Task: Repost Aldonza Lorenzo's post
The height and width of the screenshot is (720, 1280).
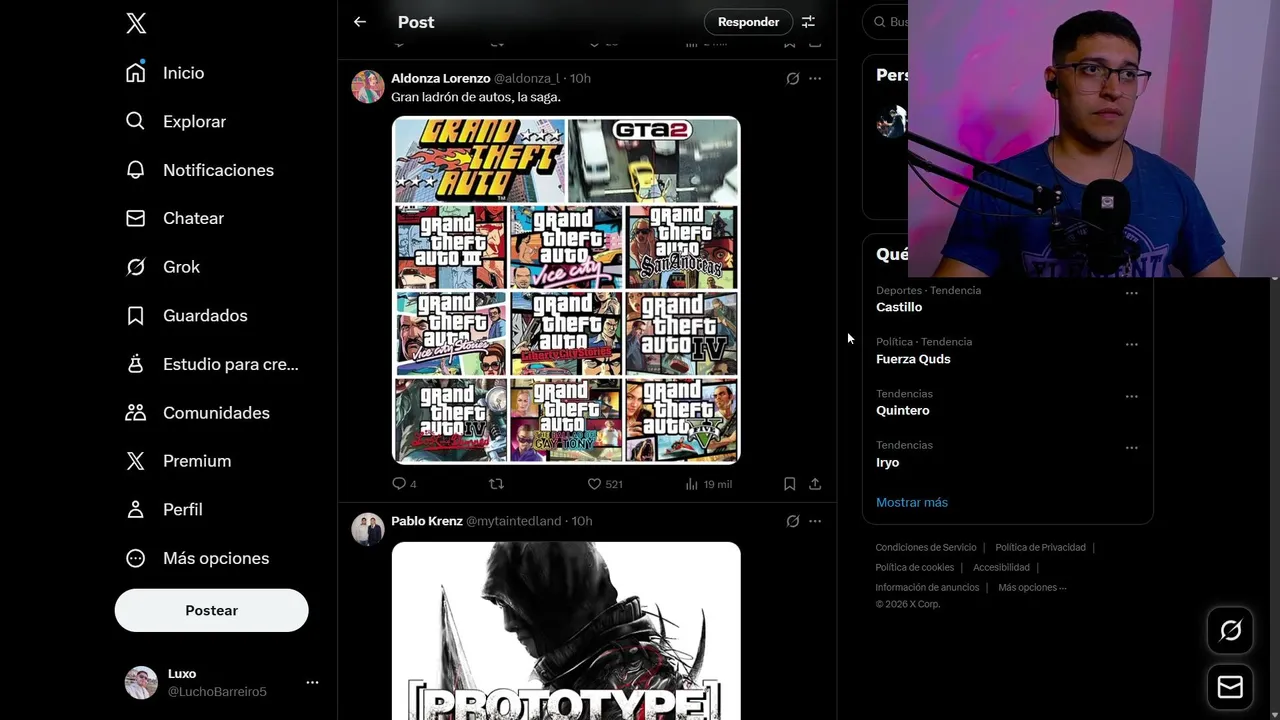Action: point(496,484)
